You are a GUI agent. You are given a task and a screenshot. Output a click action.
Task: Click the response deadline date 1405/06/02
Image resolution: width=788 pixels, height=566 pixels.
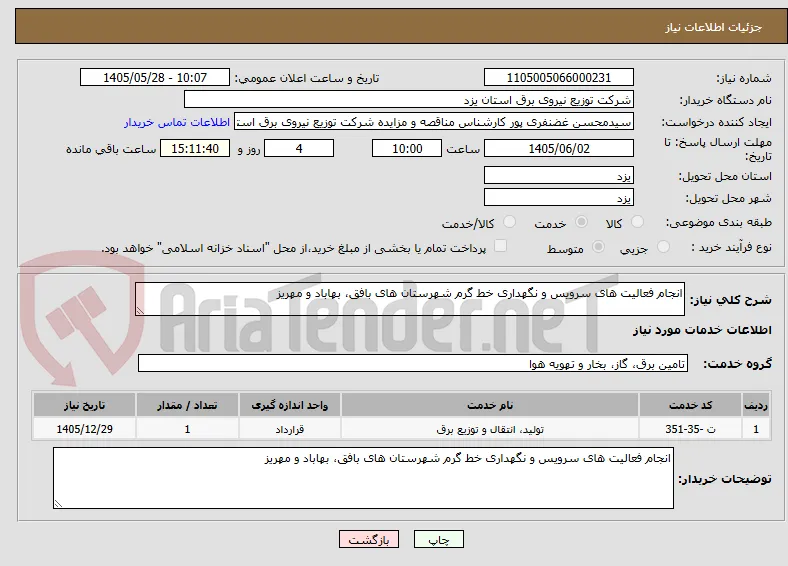[x=559, y=148]
